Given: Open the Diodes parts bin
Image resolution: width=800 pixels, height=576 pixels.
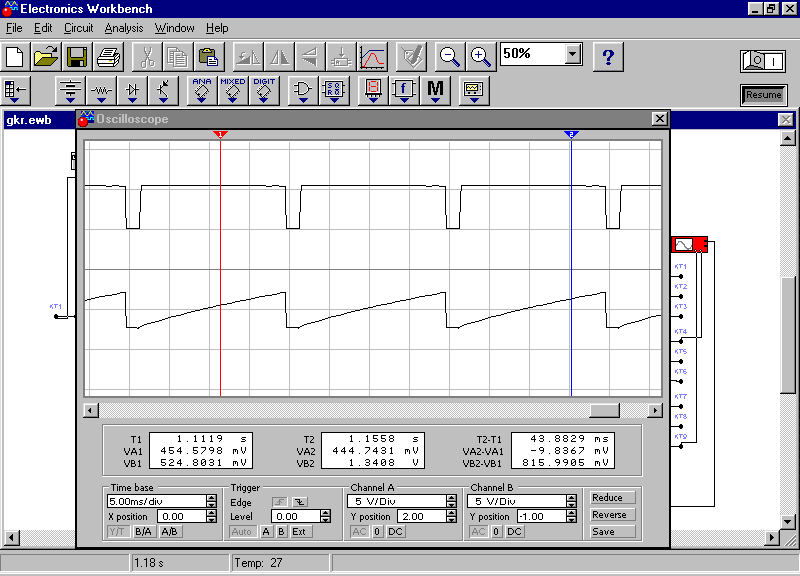Looking at the screenshot, I should [133, 91].
